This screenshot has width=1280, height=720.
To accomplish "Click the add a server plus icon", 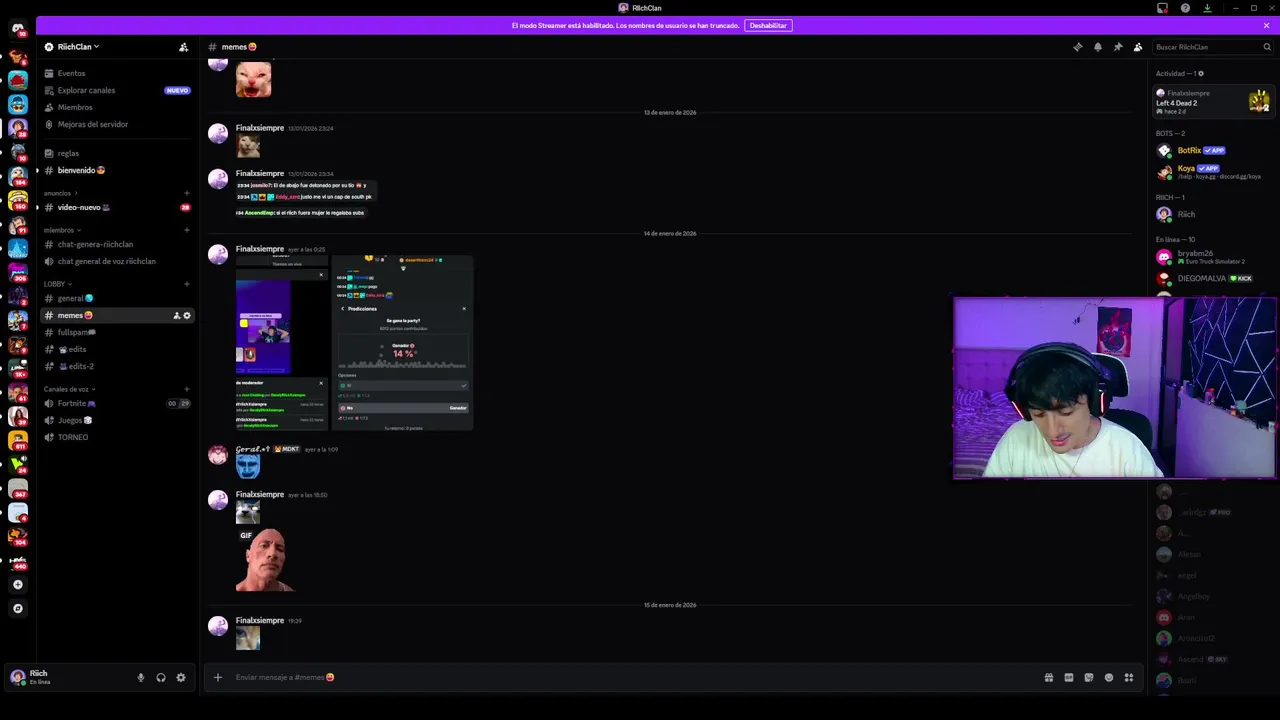I will point(17,584).
